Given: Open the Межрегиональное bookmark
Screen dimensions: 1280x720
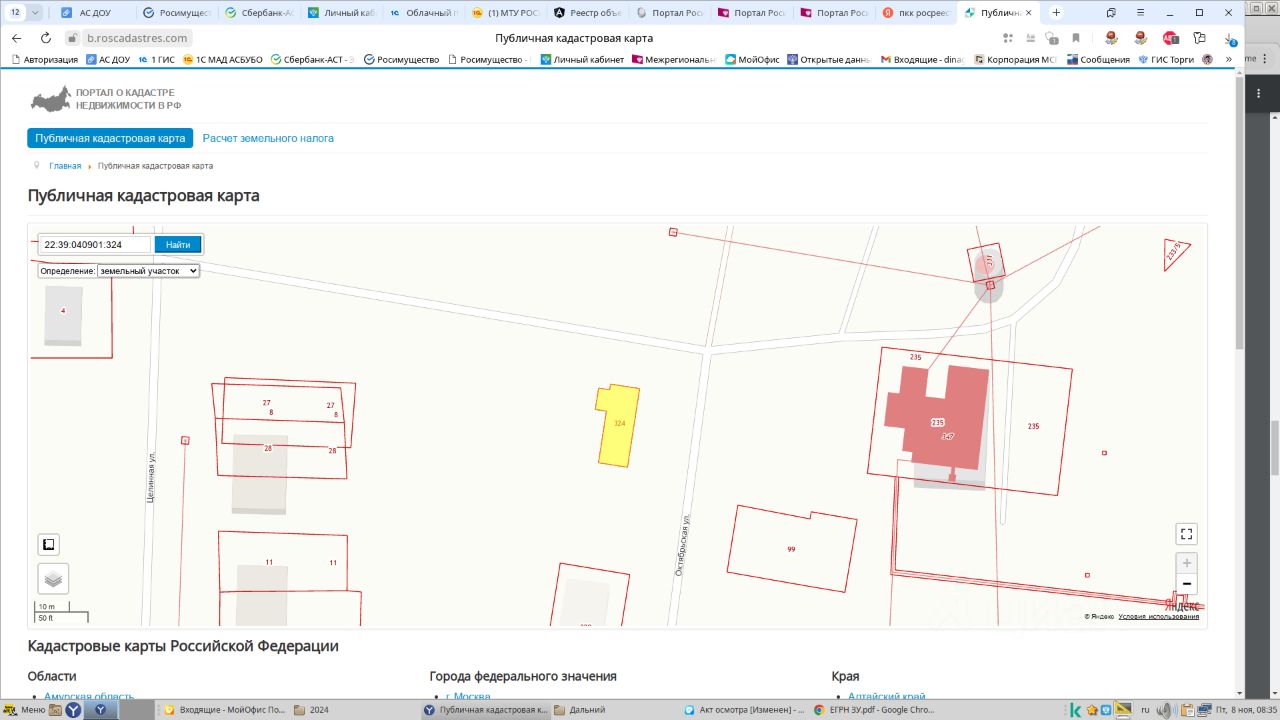Looking at the screenshot, I should (673, 60).
